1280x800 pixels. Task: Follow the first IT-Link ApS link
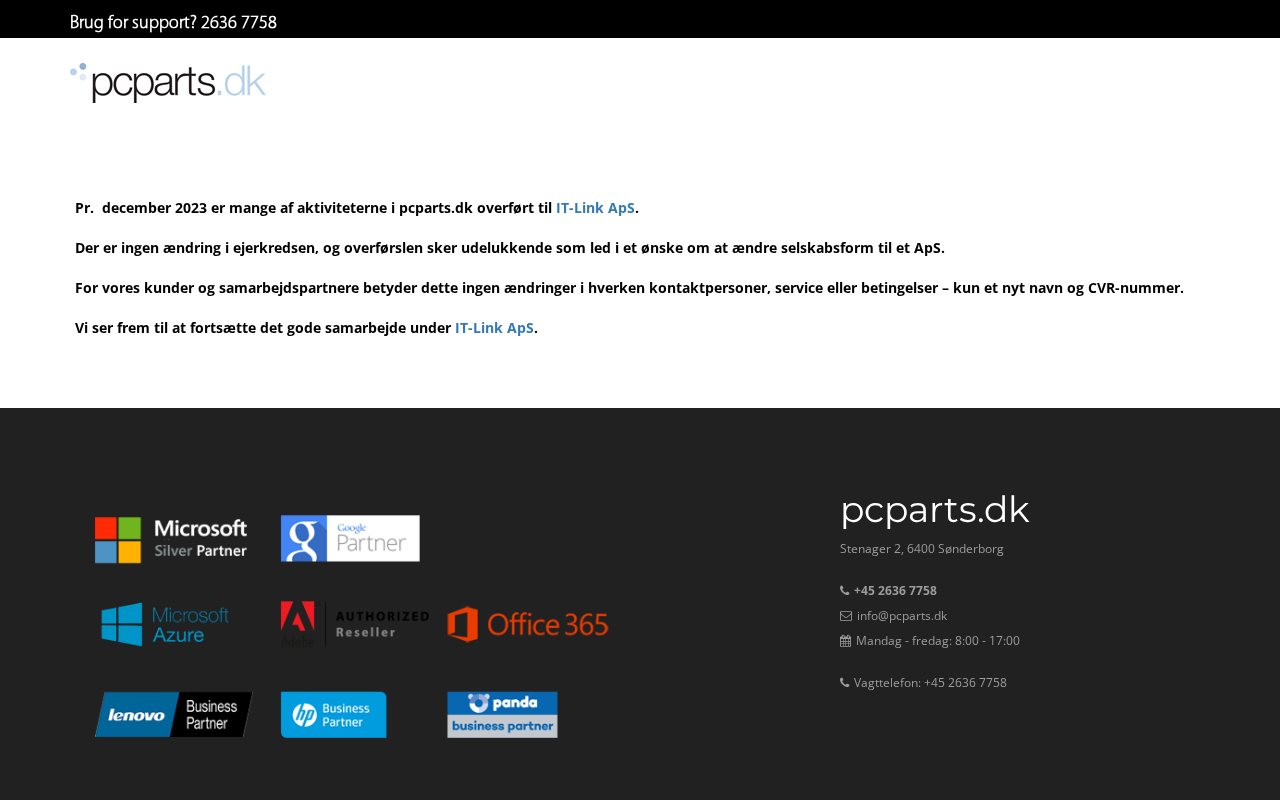coord(595,208)
